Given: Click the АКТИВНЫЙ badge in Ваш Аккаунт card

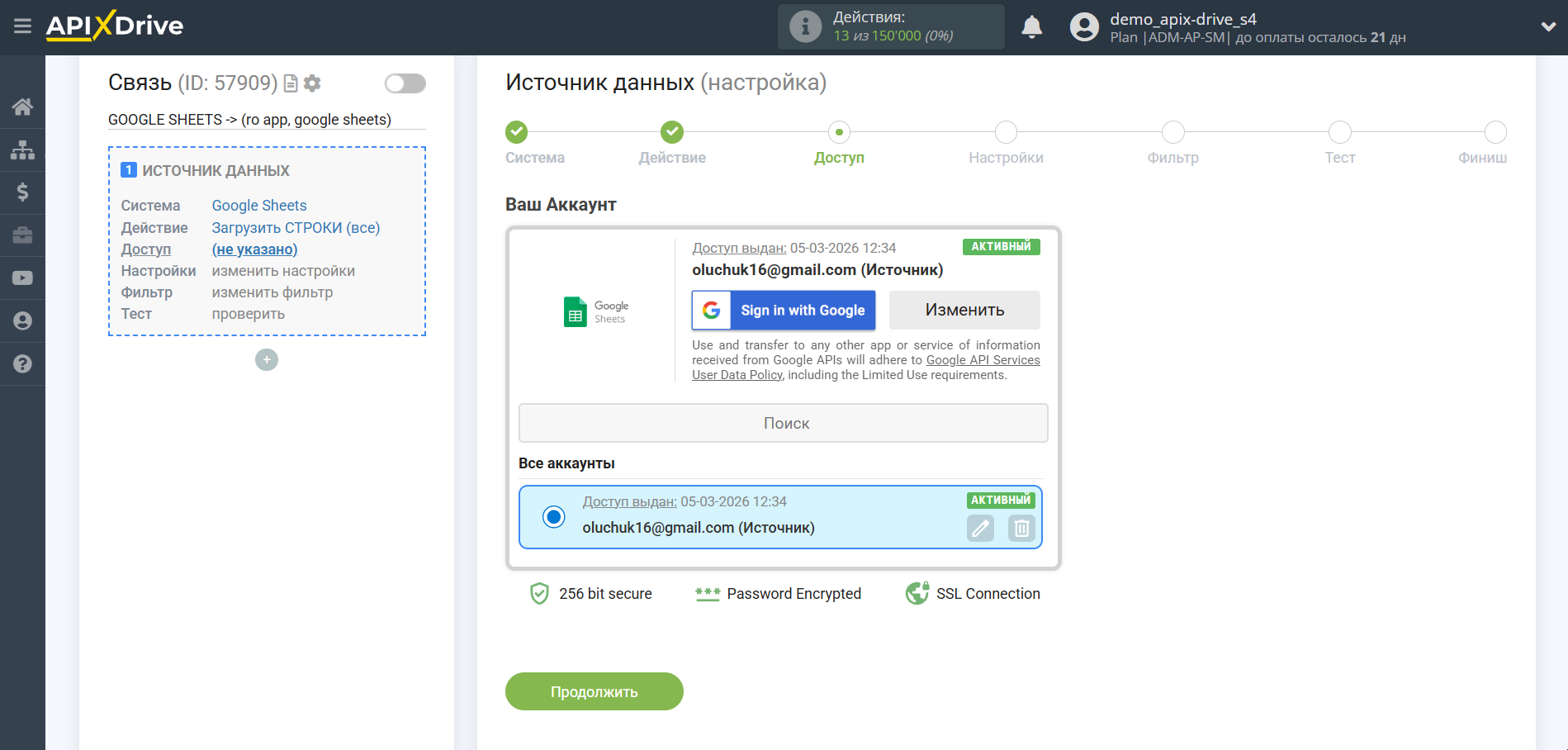Looking at the screenshot, I should 1001,246.
